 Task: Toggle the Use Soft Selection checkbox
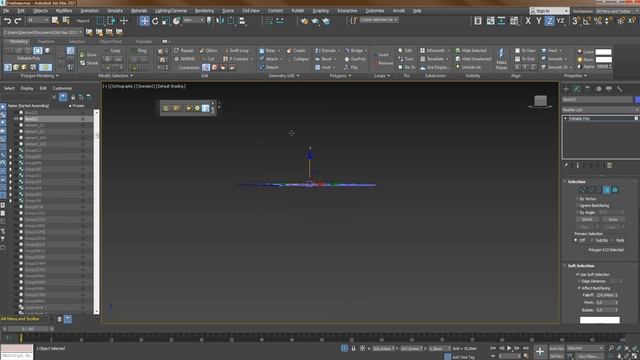coord(578,275)
